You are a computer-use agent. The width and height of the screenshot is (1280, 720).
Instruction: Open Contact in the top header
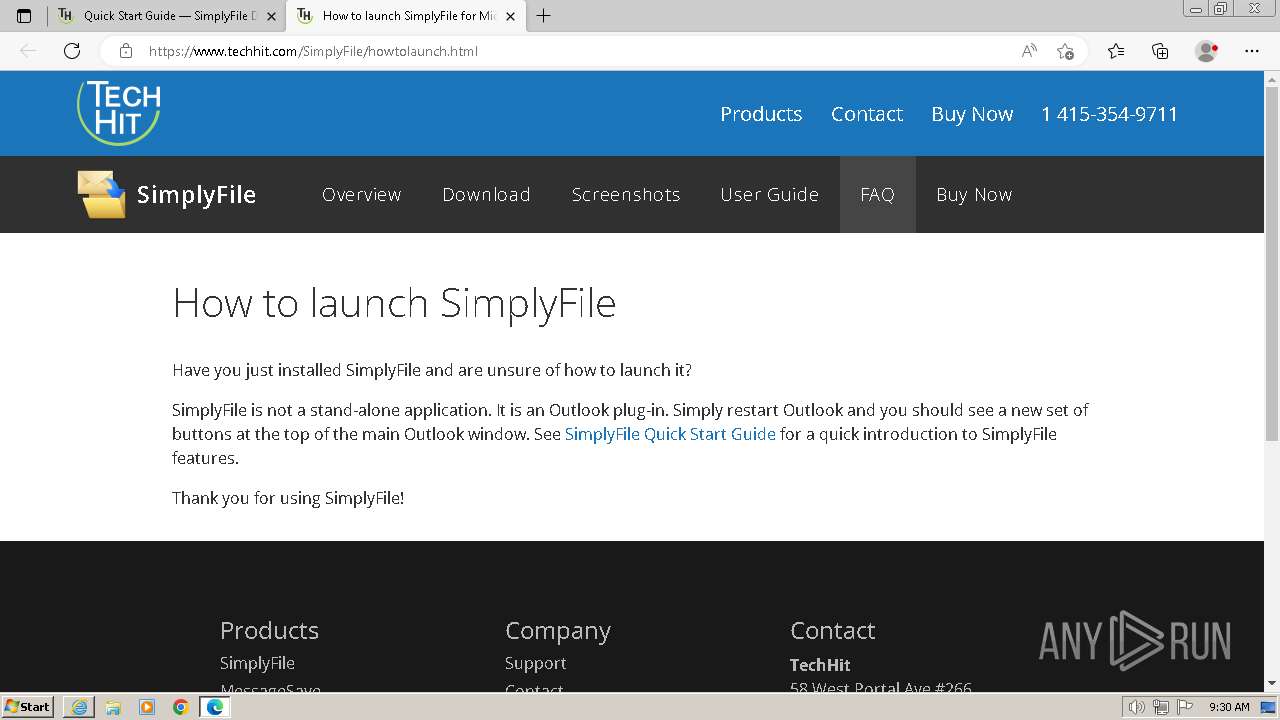[x=867, y=114]
